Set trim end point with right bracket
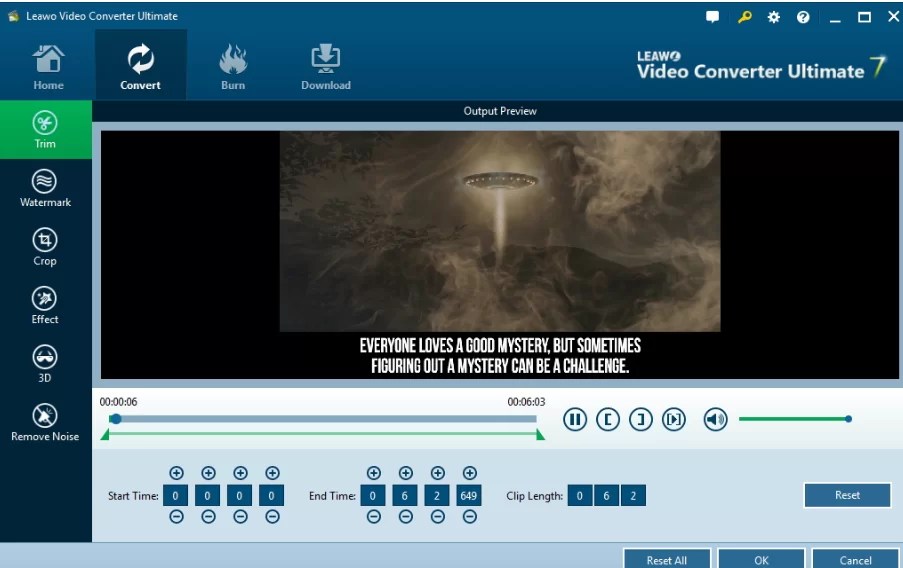Screen dimensions: 903x568 640,419
